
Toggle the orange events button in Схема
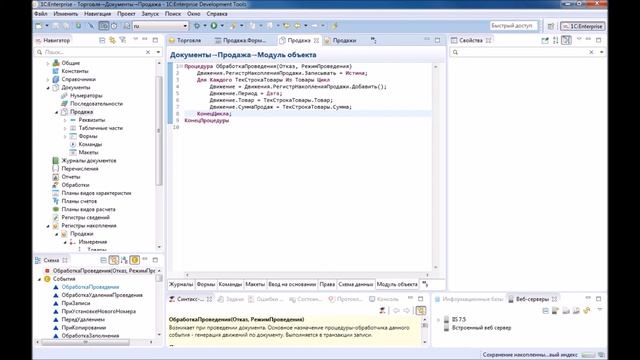pyautogui.click(x=134, y=260)
